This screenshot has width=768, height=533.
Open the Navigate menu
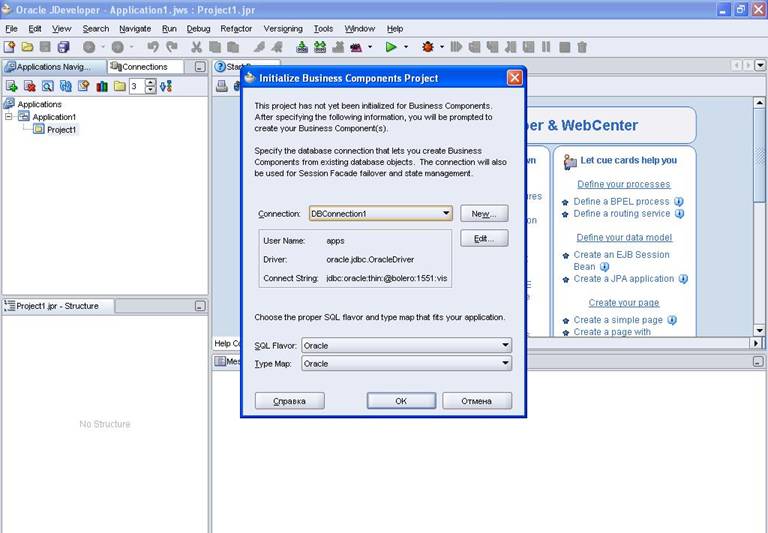[x=135, y=28]
